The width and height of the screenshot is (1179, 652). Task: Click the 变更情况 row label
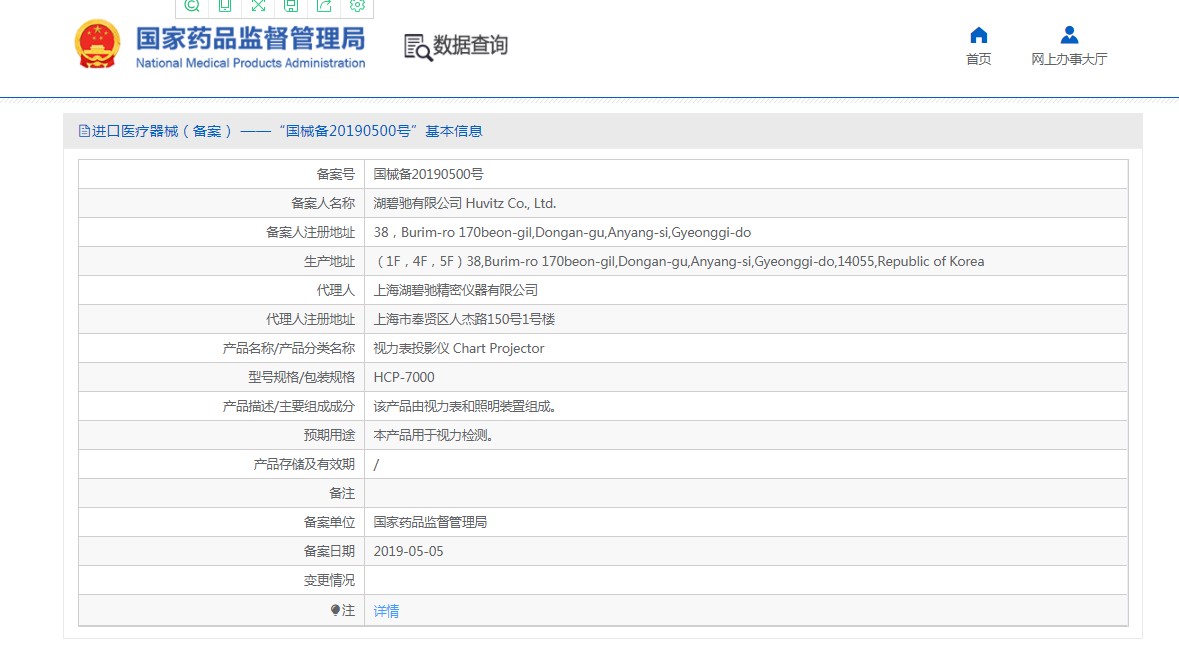coord(329,581)
